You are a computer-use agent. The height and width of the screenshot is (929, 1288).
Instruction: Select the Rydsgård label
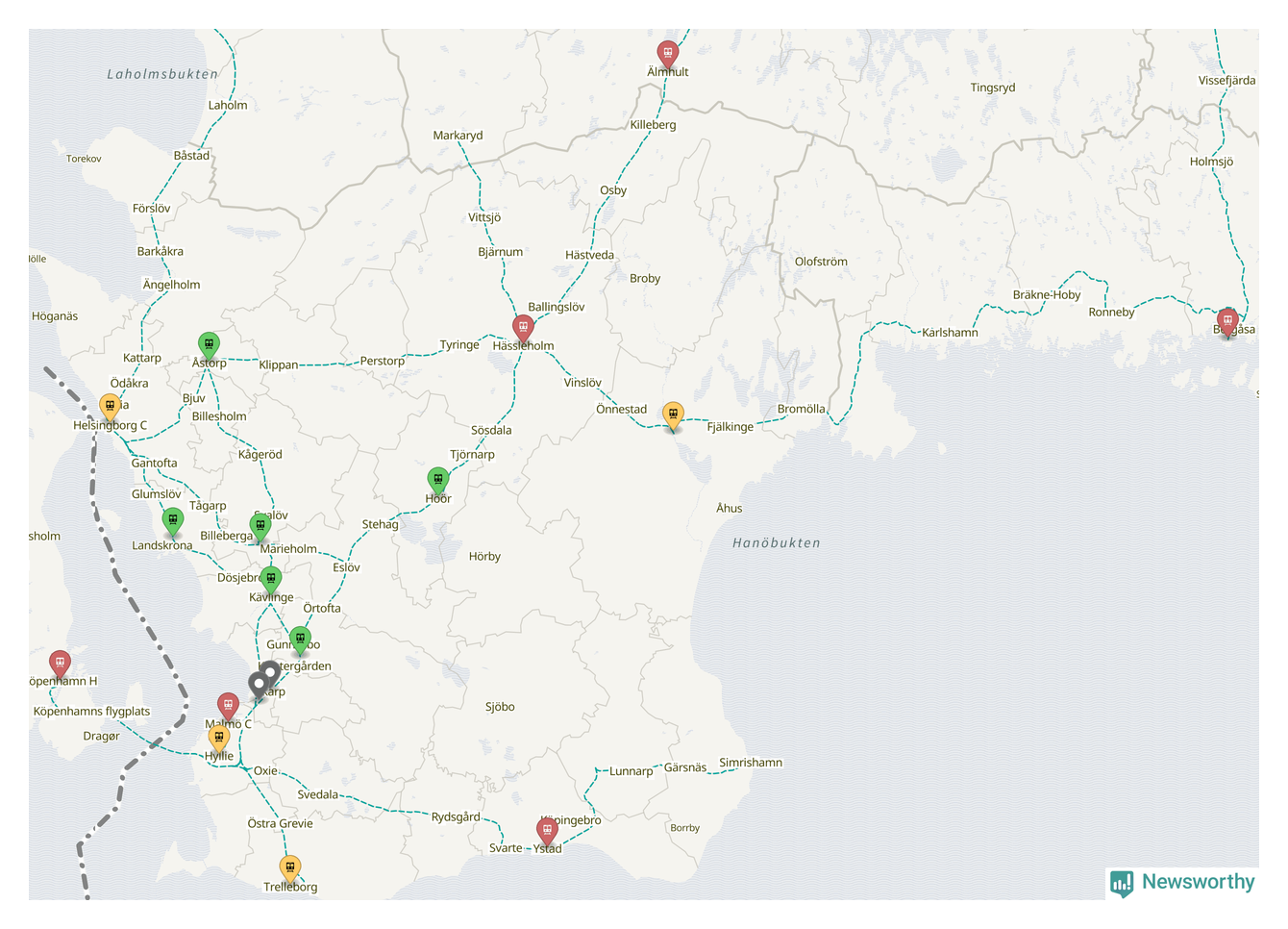point(456,817)
